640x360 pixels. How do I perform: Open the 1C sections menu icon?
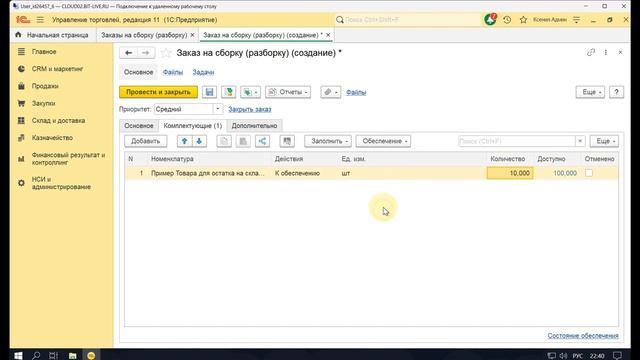40,20
